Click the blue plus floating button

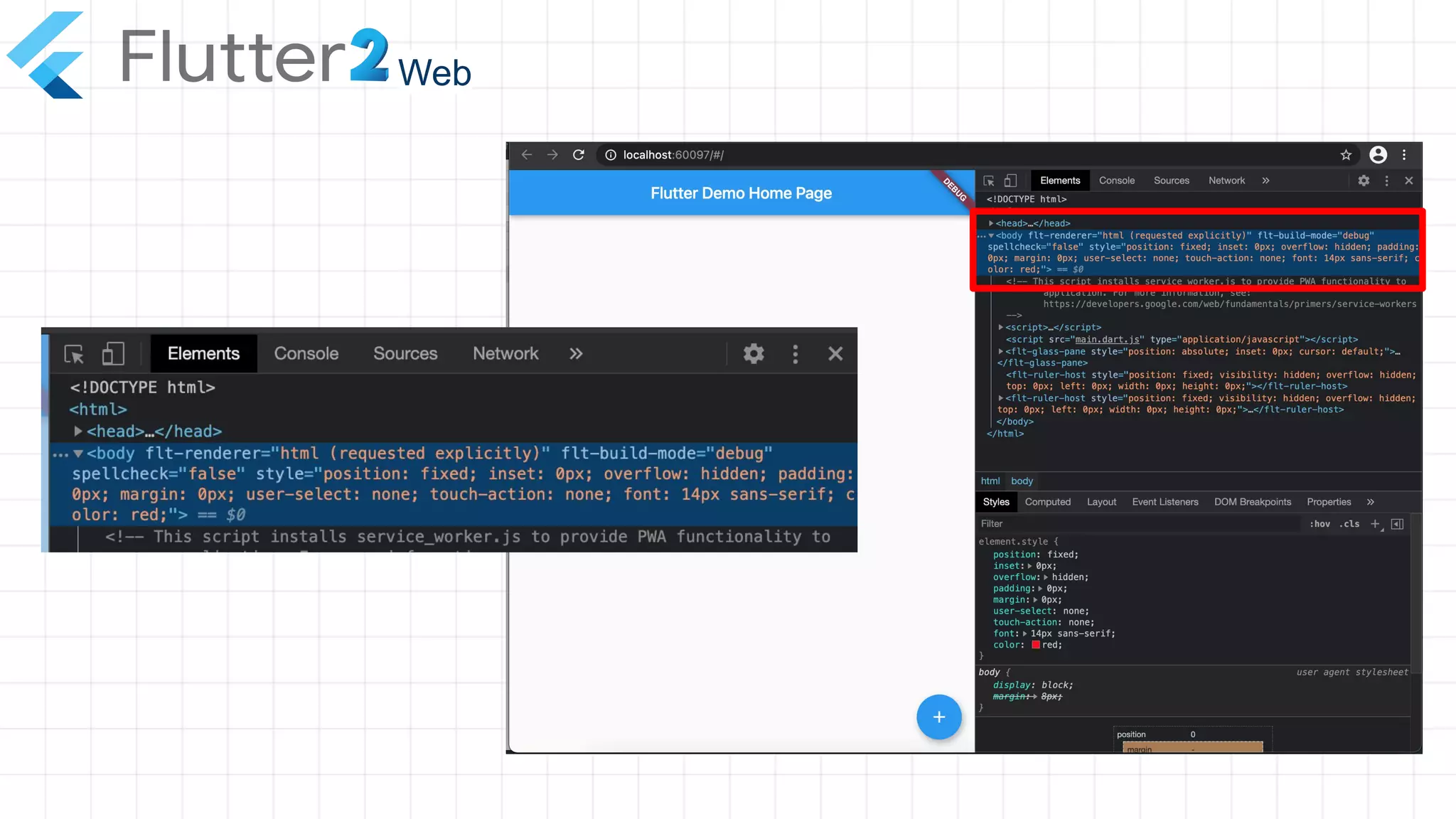pyautogui.click(x=938, y=717)
